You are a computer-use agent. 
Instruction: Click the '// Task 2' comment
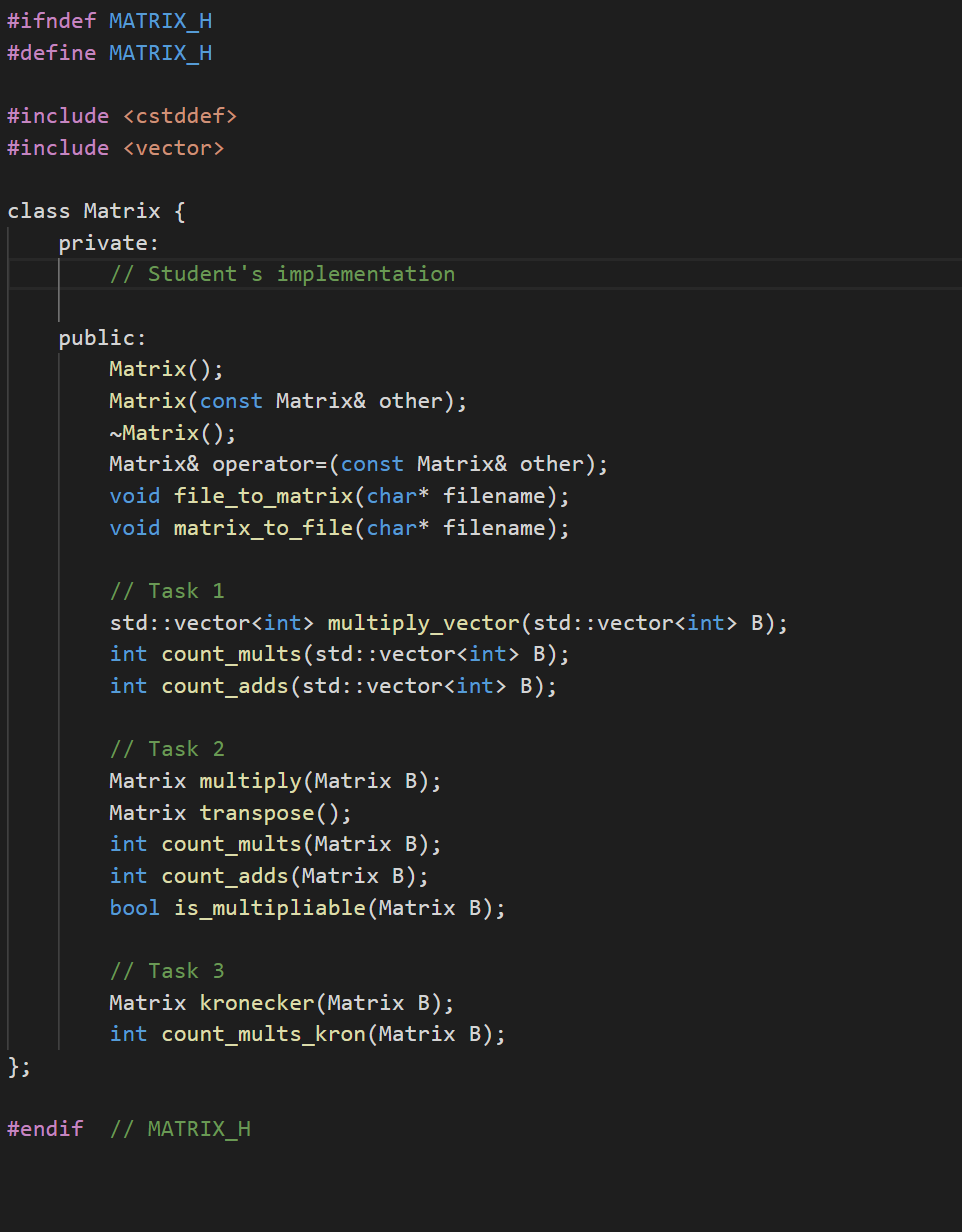tap(167, 749)
